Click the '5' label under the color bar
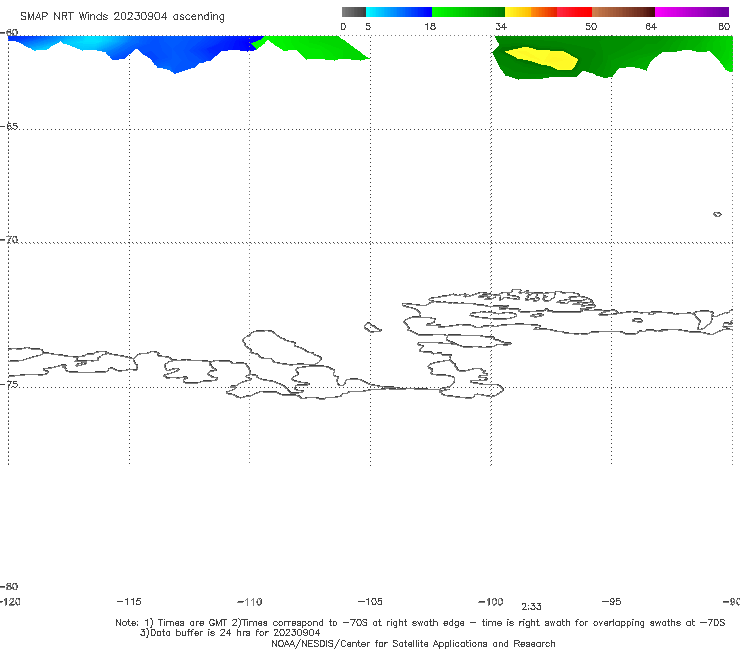The height and width of the screenshot is (650, 740). (x=368, y=26)
